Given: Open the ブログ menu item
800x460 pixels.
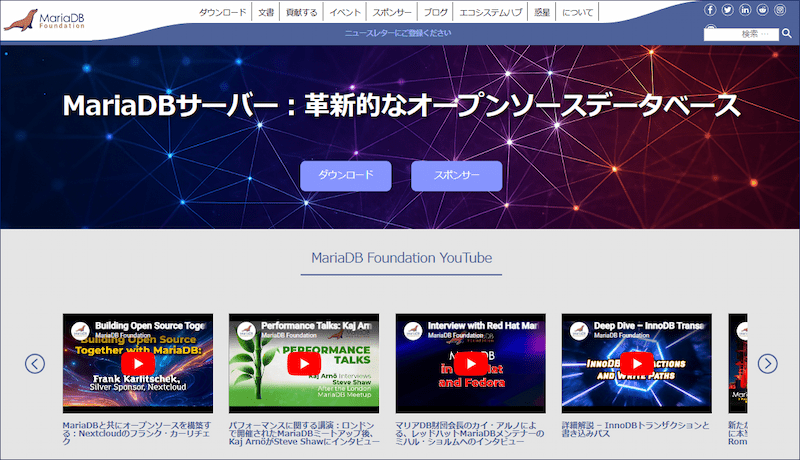Looking at the screenshot, I should pos(435,12).
